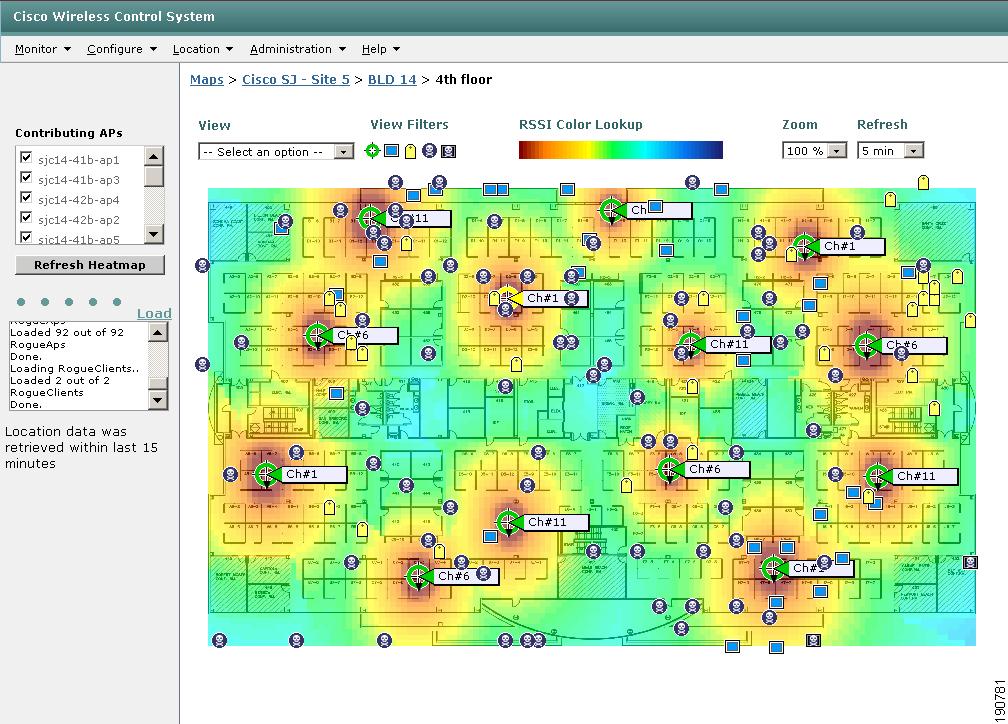
Task: Click the Contributing APs list scroll-down arrow
Action: point(154,234)
